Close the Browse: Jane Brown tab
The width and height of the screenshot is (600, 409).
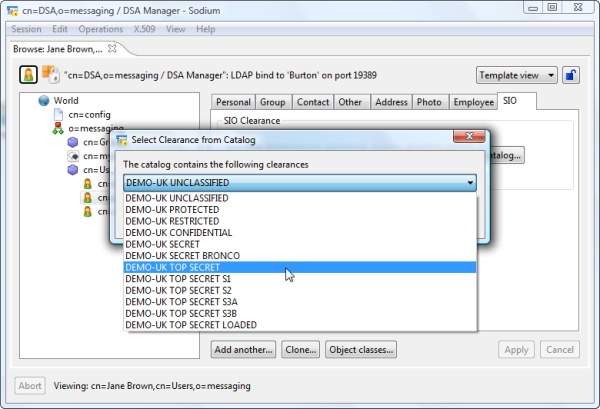[x=112, y=48]
